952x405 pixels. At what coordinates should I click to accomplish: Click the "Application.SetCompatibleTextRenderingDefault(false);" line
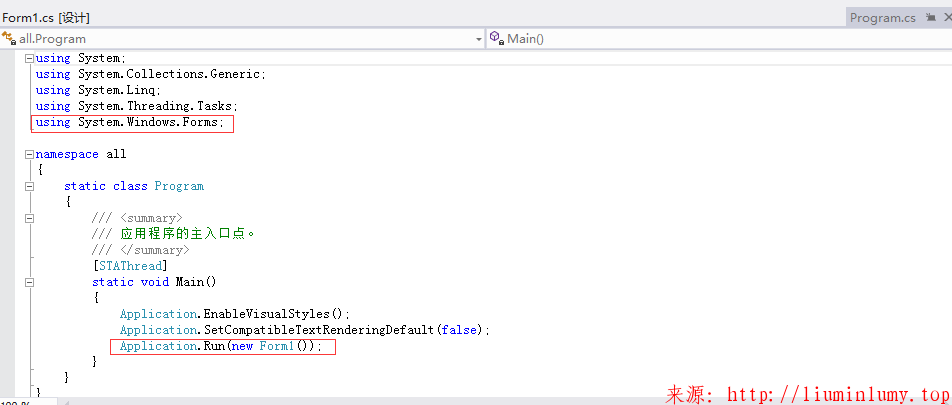tap(305, 330)
